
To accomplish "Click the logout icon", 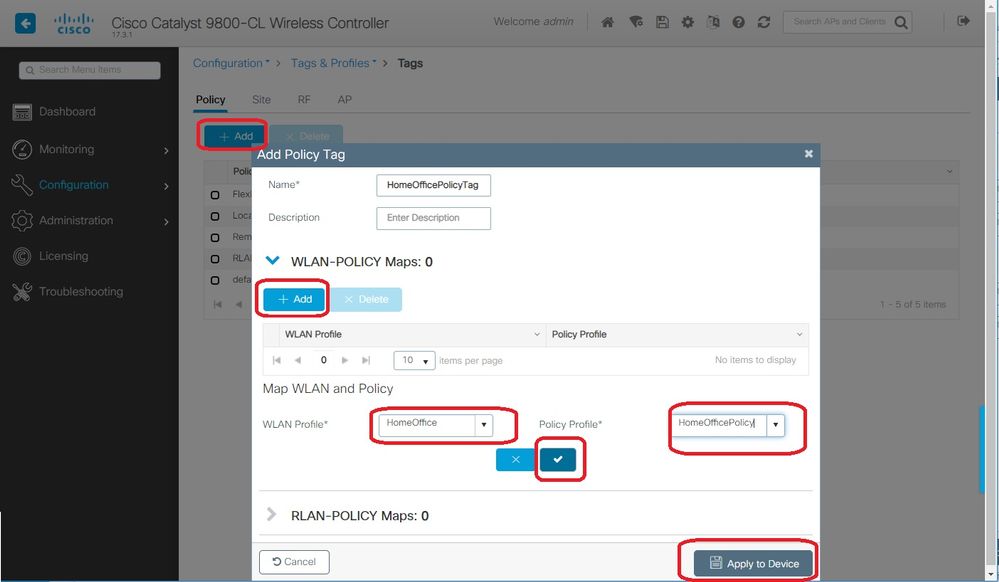I will 963,21.
